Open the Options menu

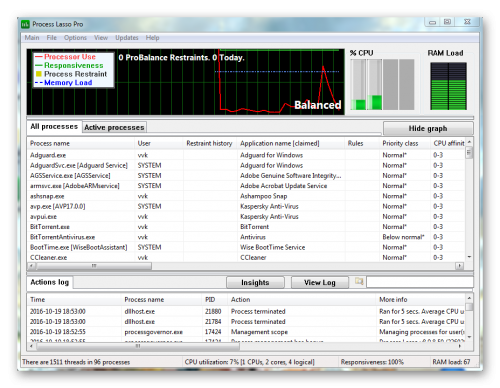point(75,38)
